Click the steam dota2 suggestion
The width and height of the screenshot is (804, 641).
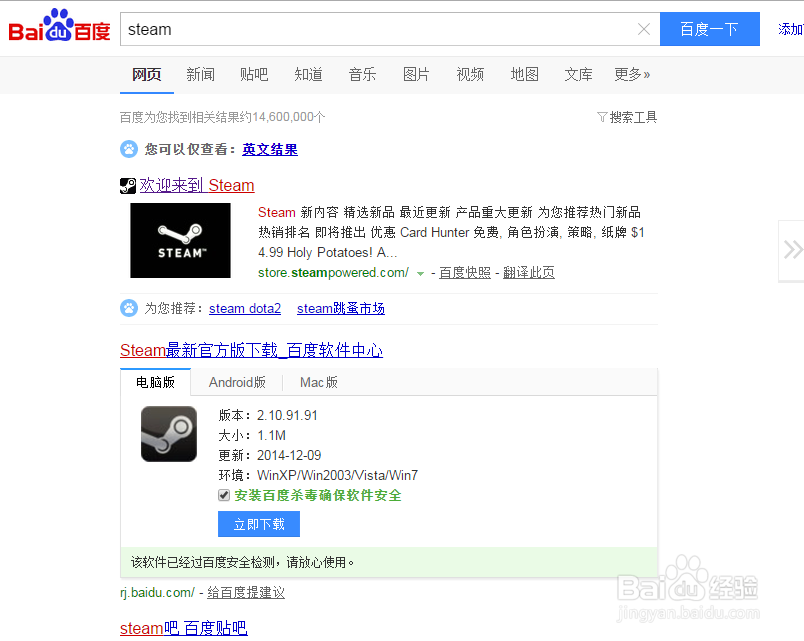[x=245, y=309]
